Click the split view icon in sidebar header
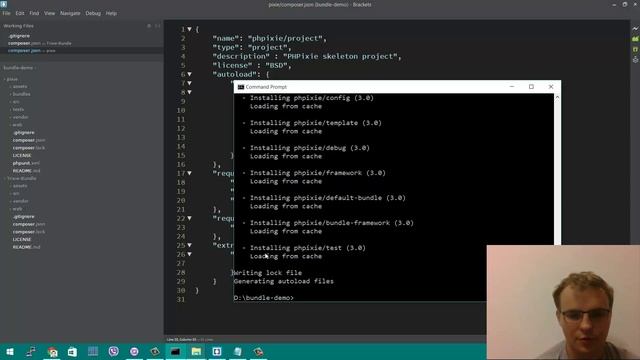Viewport: 640px width, 360px height. coord(158,26)
